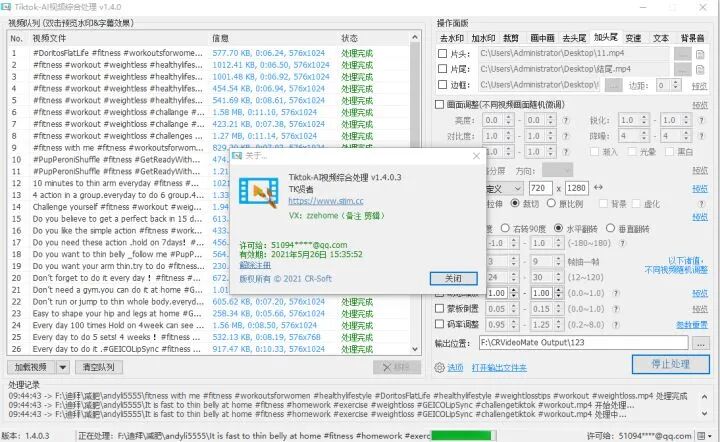Tick the 黑白 black-white checkbox
Viewport: 720px width, 442px height.
[669, 151]
